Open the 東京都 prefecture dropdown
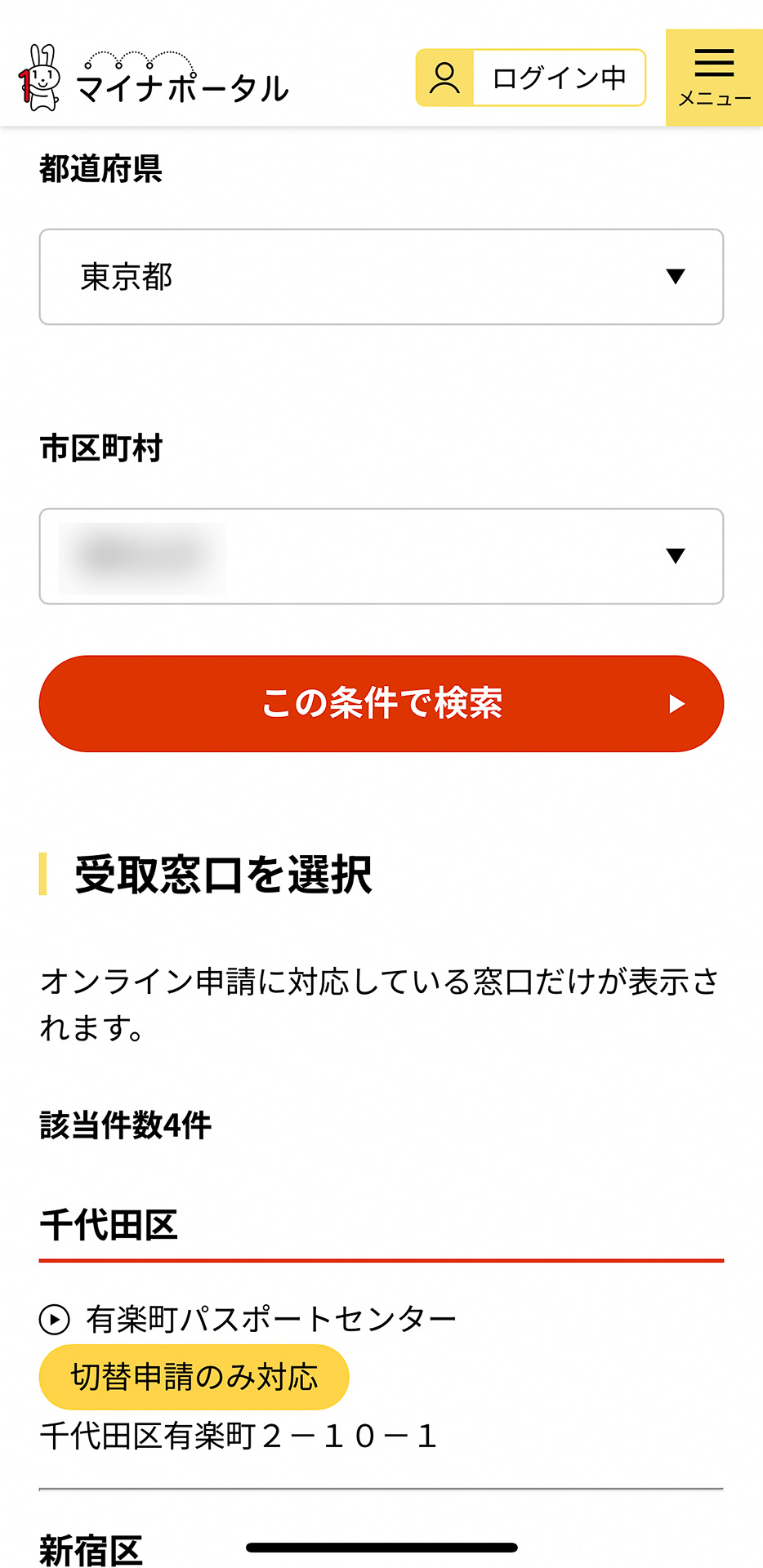763x1568 pixels. pyautogui.click(x=381, y=277)
